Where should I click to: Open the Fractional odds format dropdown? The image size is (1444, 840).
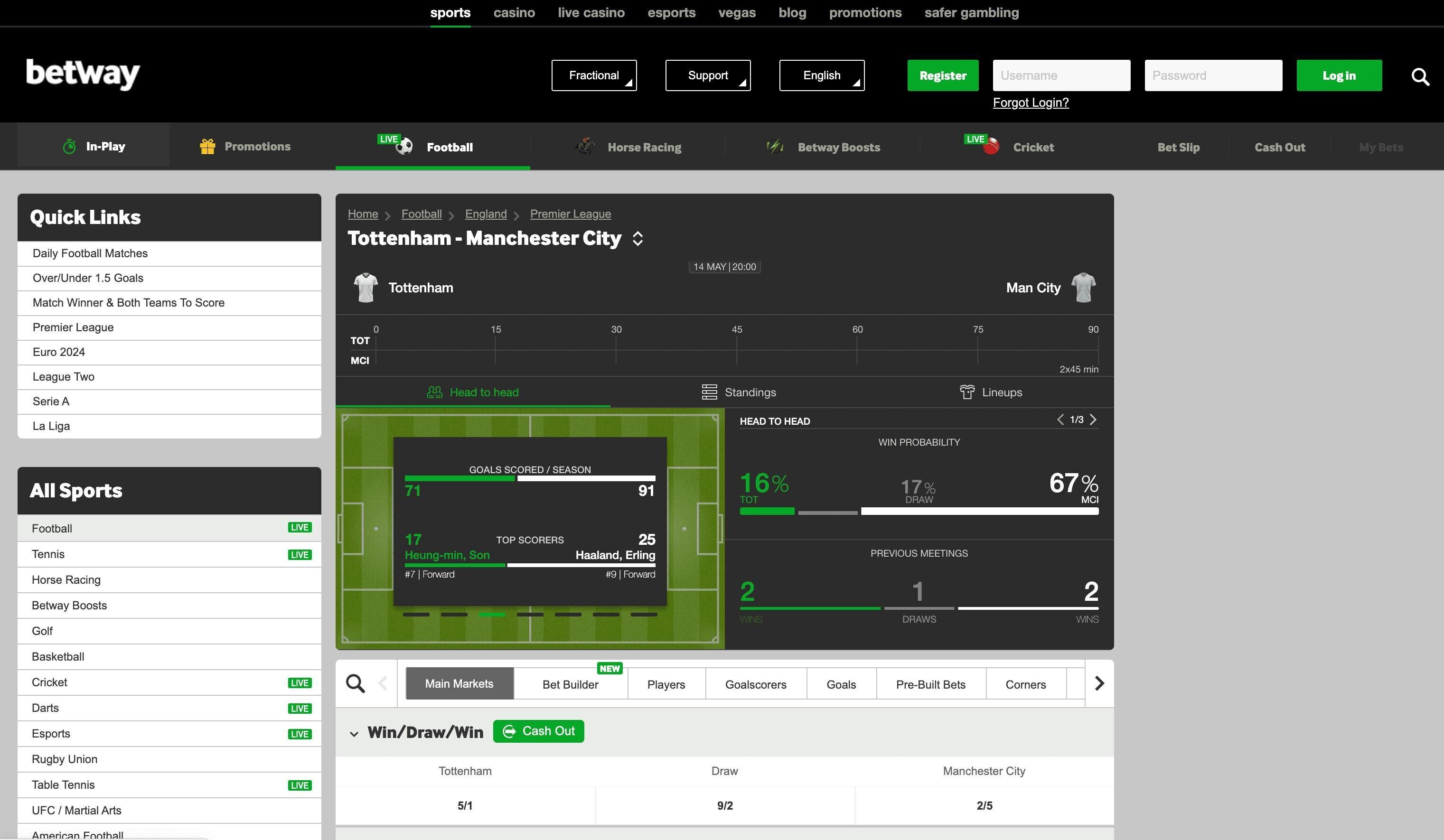(594, 75)
